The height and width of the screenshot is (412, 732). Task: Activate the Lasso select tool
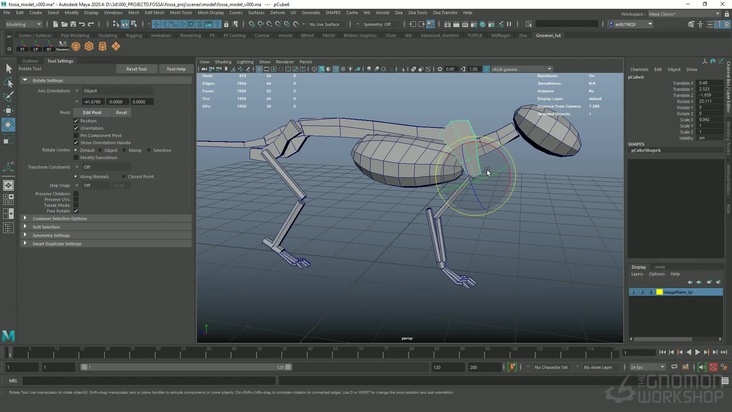coord(8,82)
